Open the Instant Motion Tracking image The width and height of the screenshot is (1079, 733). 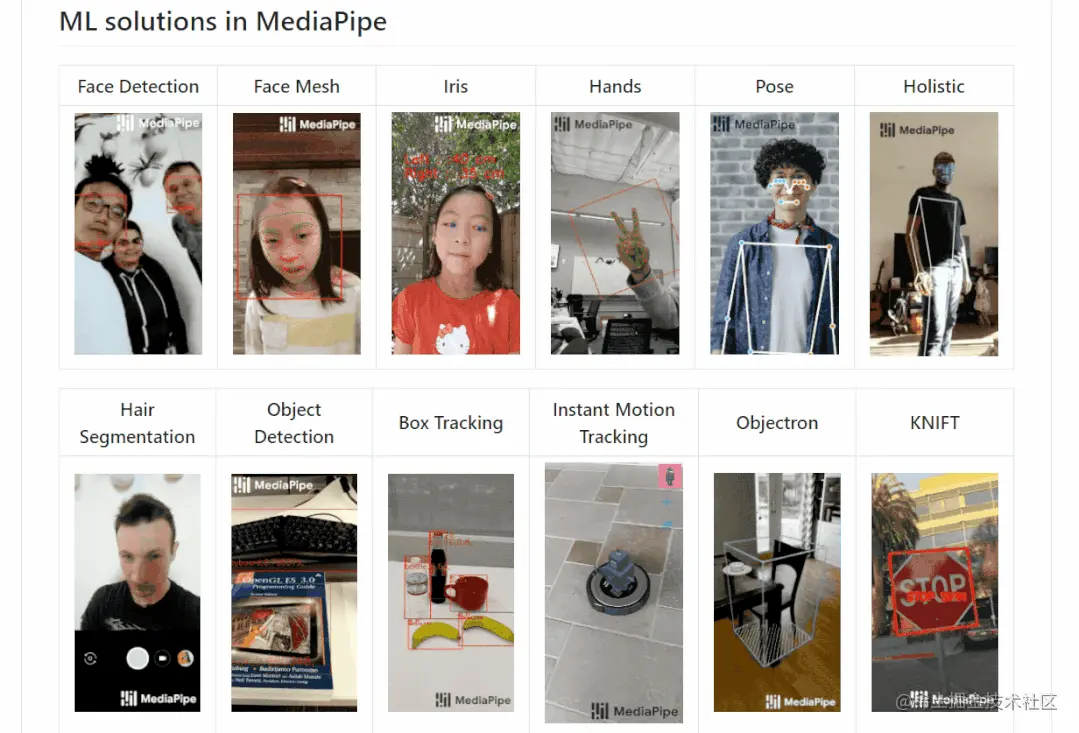(614, 593)
